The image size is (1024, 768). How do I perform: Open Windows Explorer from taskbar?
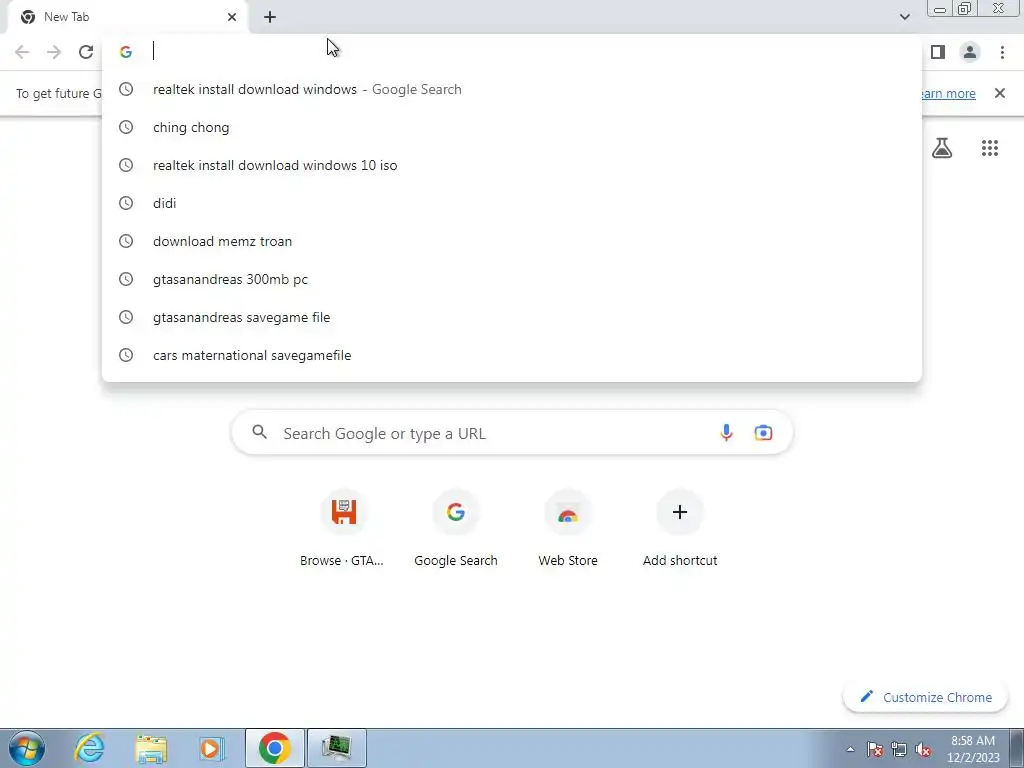tap(152, 748)
